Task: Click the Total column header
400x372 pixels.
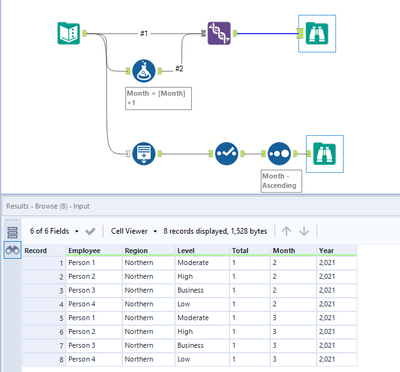Action: [x=250, y=251]
